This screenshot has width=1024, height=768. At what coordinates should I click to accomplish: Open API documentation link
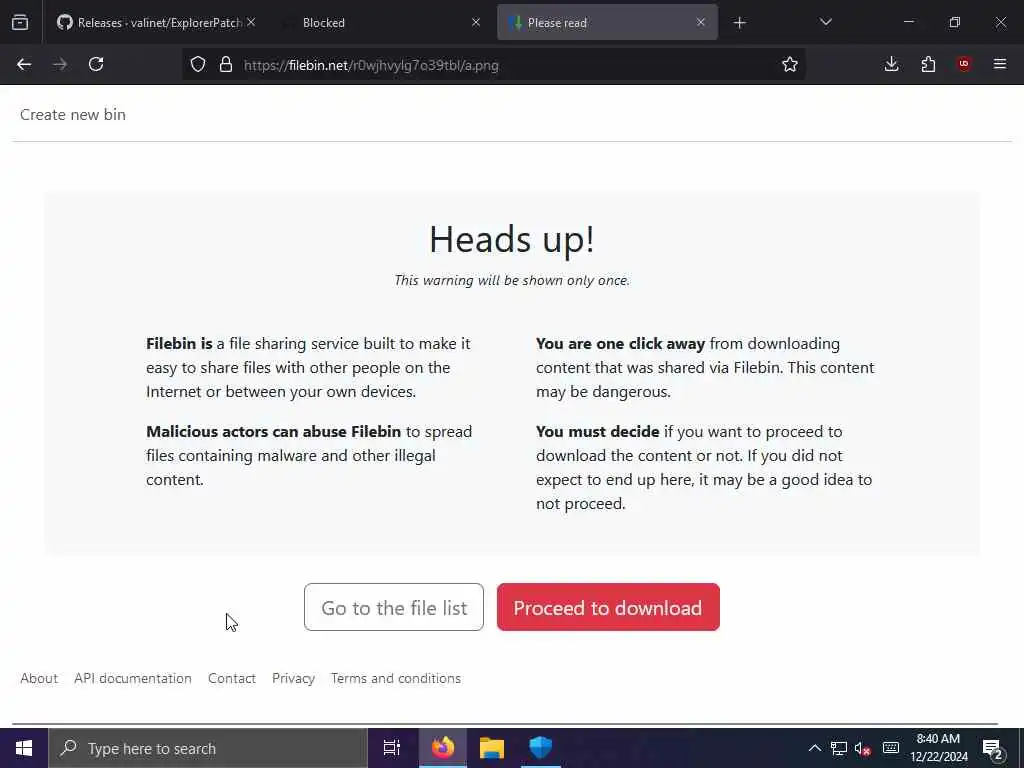point(133,679)
